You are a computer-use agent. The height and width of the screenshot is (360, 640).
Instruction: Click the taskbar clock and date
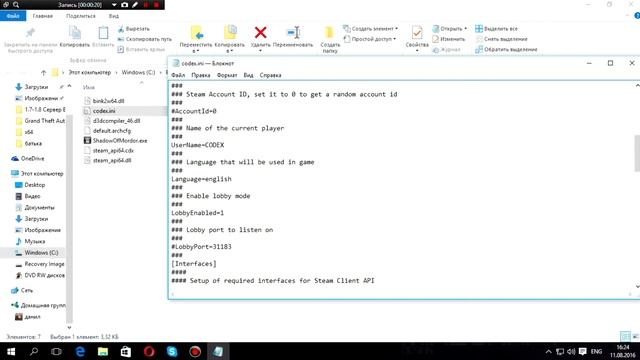[x=622, y=351]
